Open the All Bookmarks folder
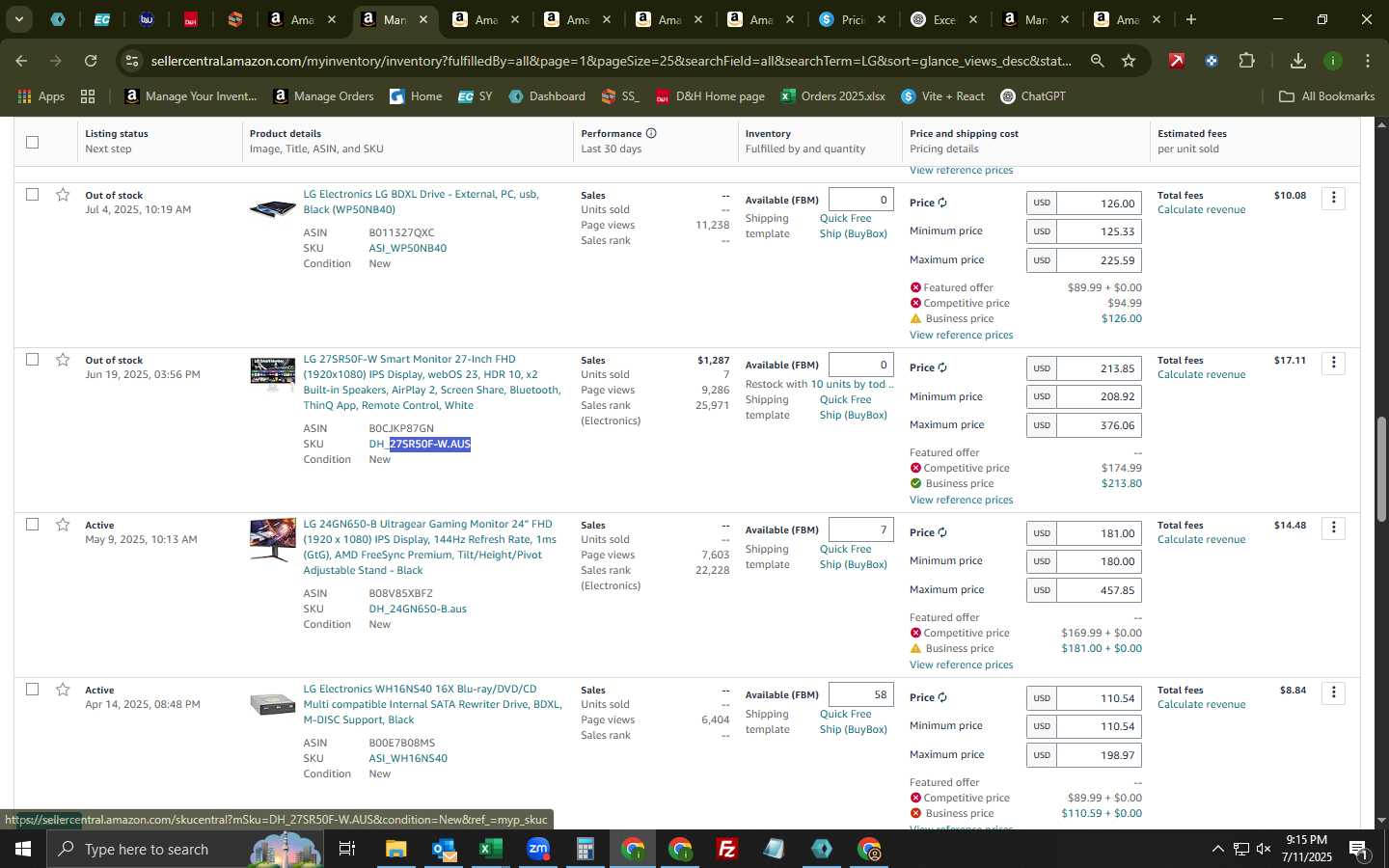This screenshot has height=868, width=1389. click(1326, 96)
